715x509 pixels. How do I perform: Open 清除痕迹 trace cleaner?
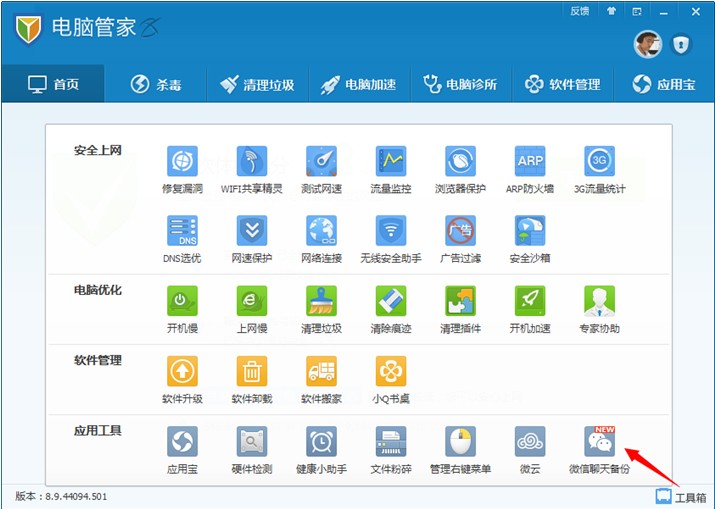tap(391, 301)
